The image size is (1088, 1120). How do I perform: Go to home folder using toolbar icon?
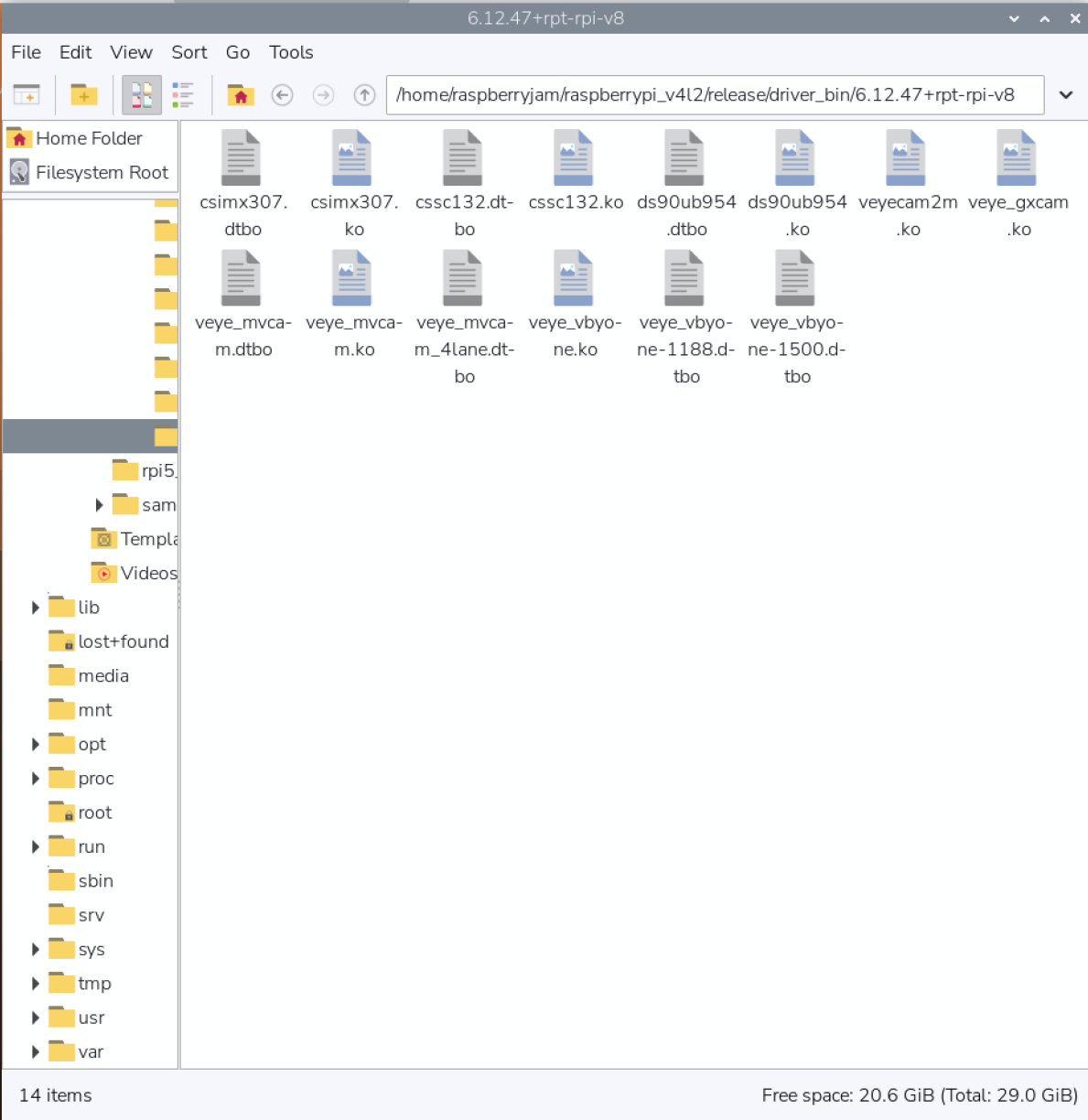pyautogui.click(x=241, y=95)
